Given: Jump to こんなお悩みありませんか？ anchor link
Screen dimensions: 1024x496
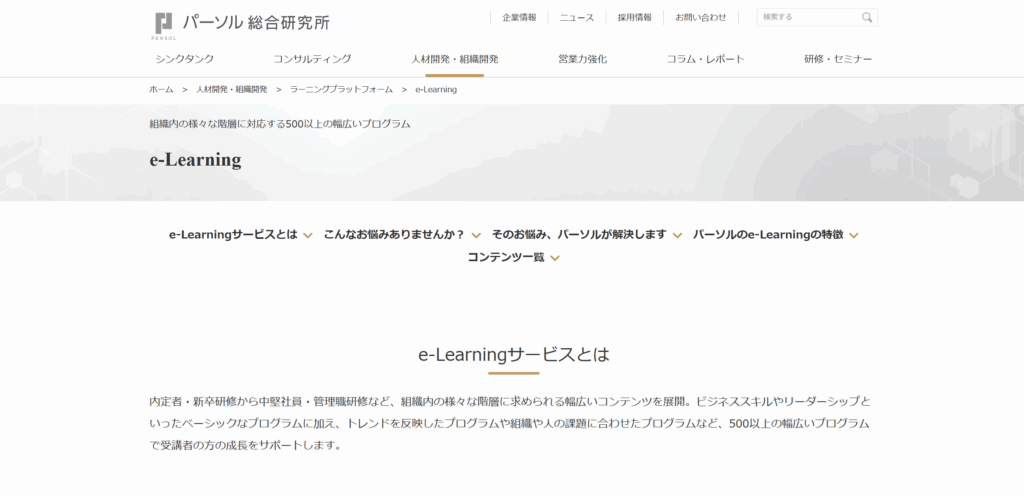Looking at the screenshot, I should [394, 234].
